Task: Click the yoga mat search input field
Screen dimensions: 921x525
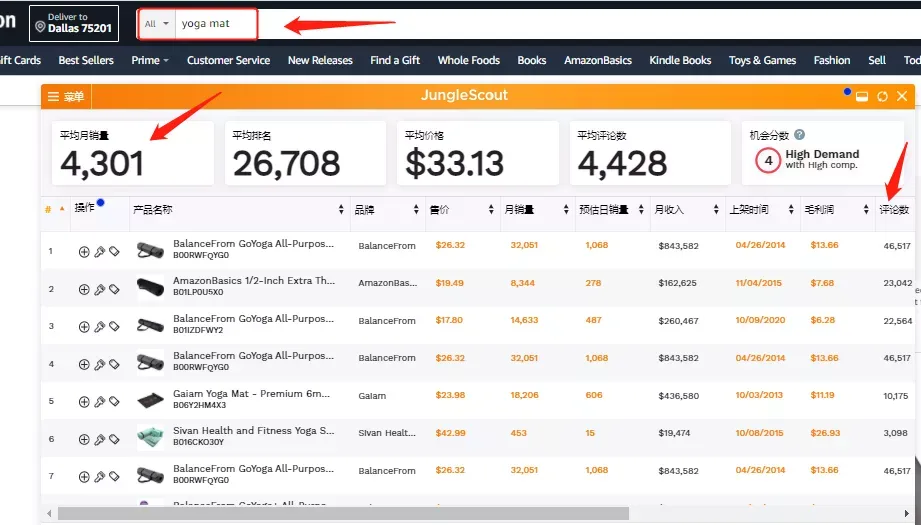Action: pos(216,24)
